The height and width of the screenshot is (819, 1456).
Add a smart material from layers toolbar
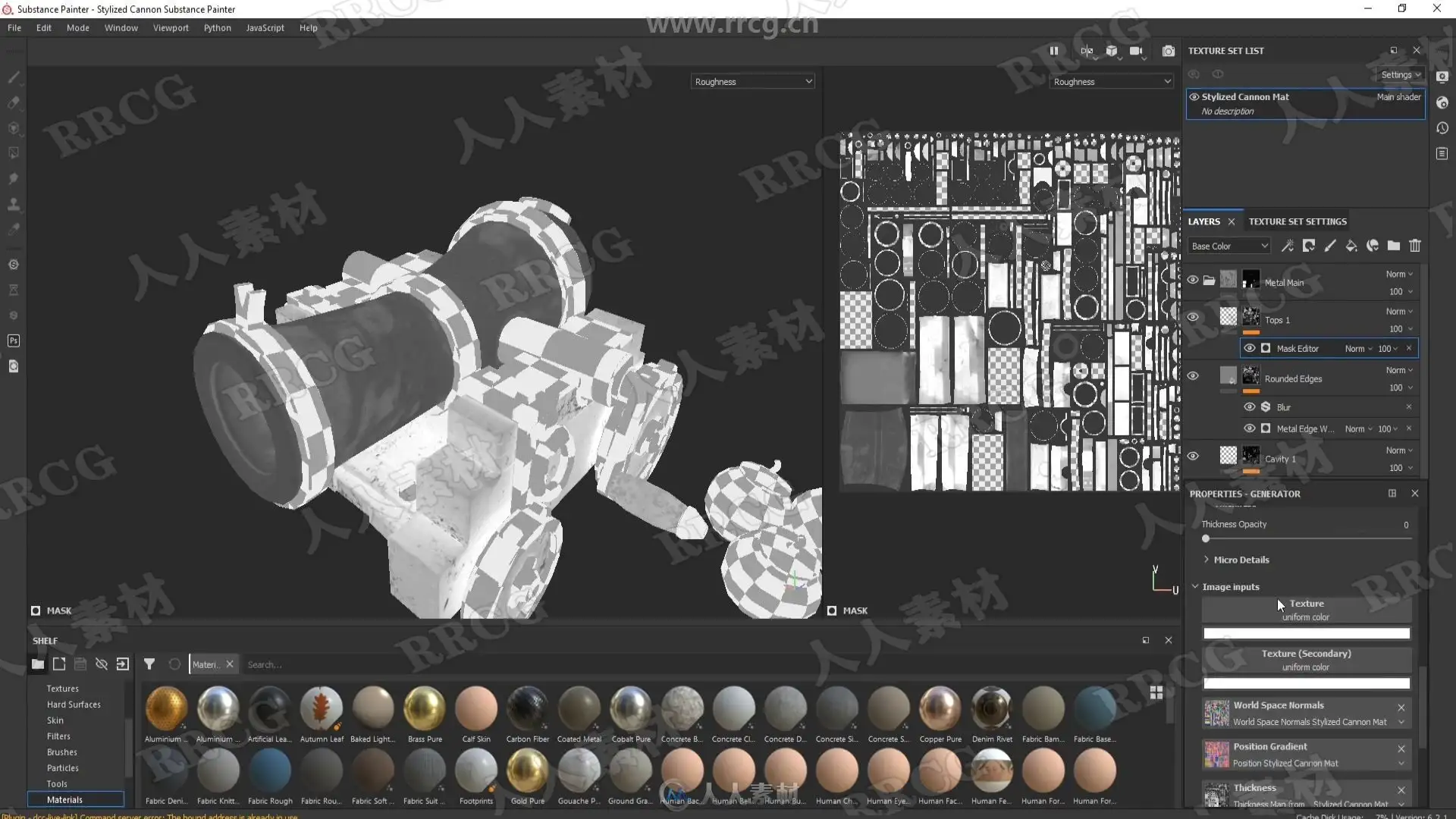coord(1372,246)
